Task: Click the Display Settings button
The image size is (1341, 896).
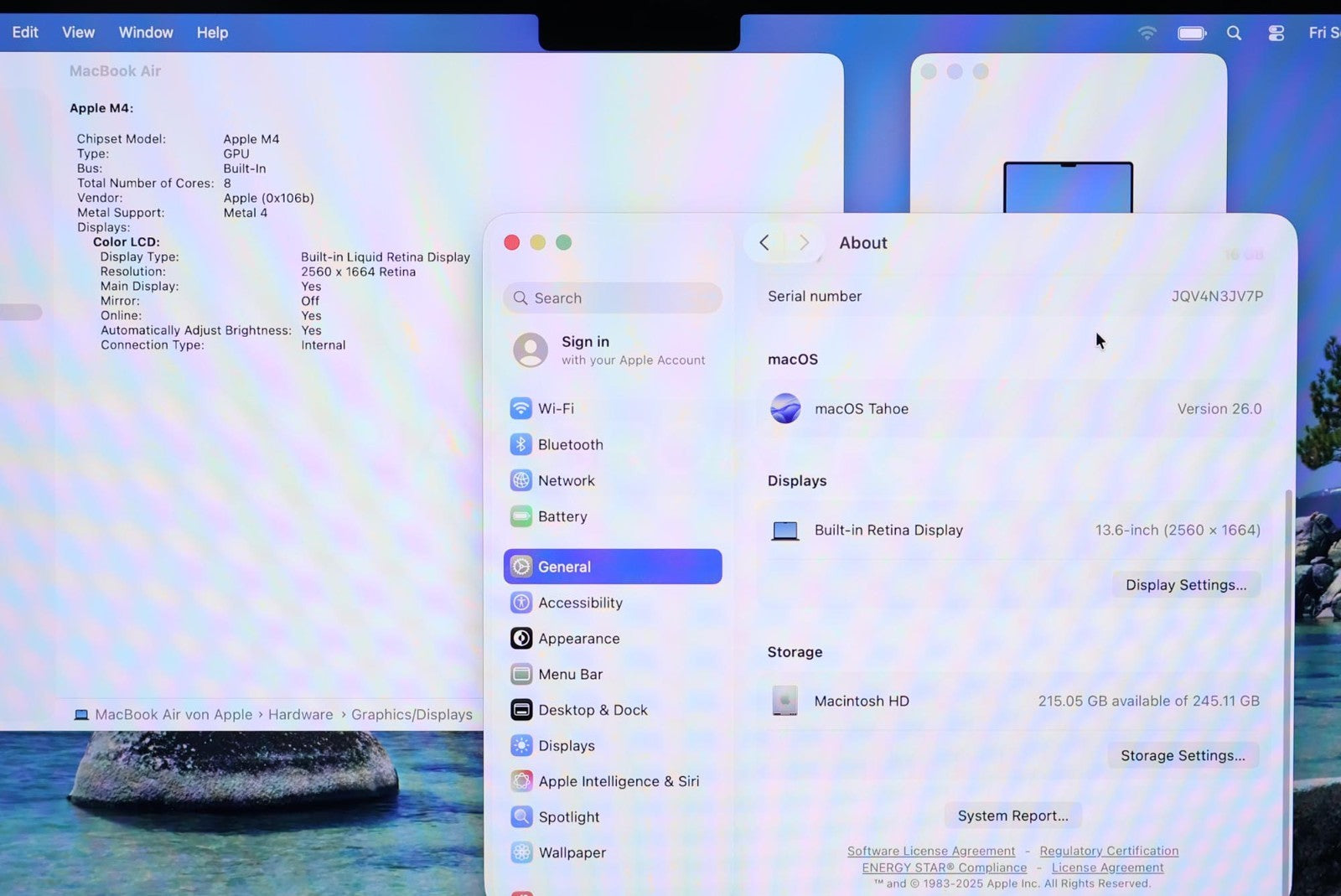Action: [1185, 585]
